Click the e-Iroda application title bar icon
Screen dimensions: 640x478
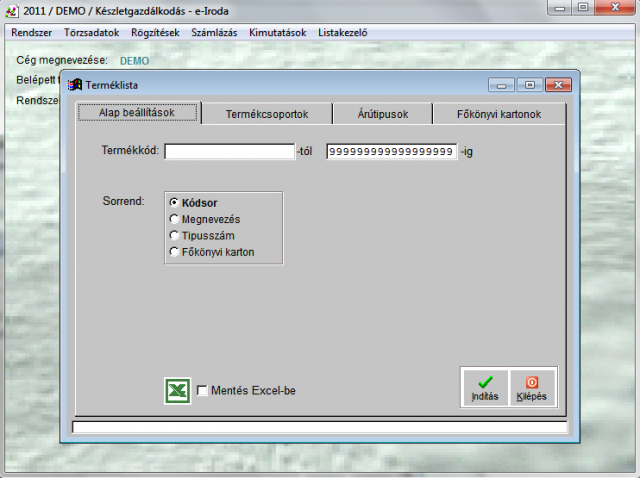tap(11, 10)
